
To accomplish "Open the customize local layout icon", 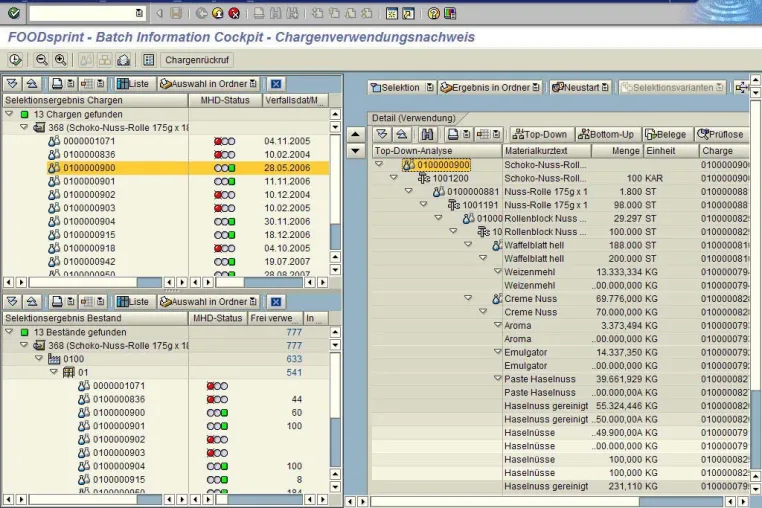I will pos(450,14).
